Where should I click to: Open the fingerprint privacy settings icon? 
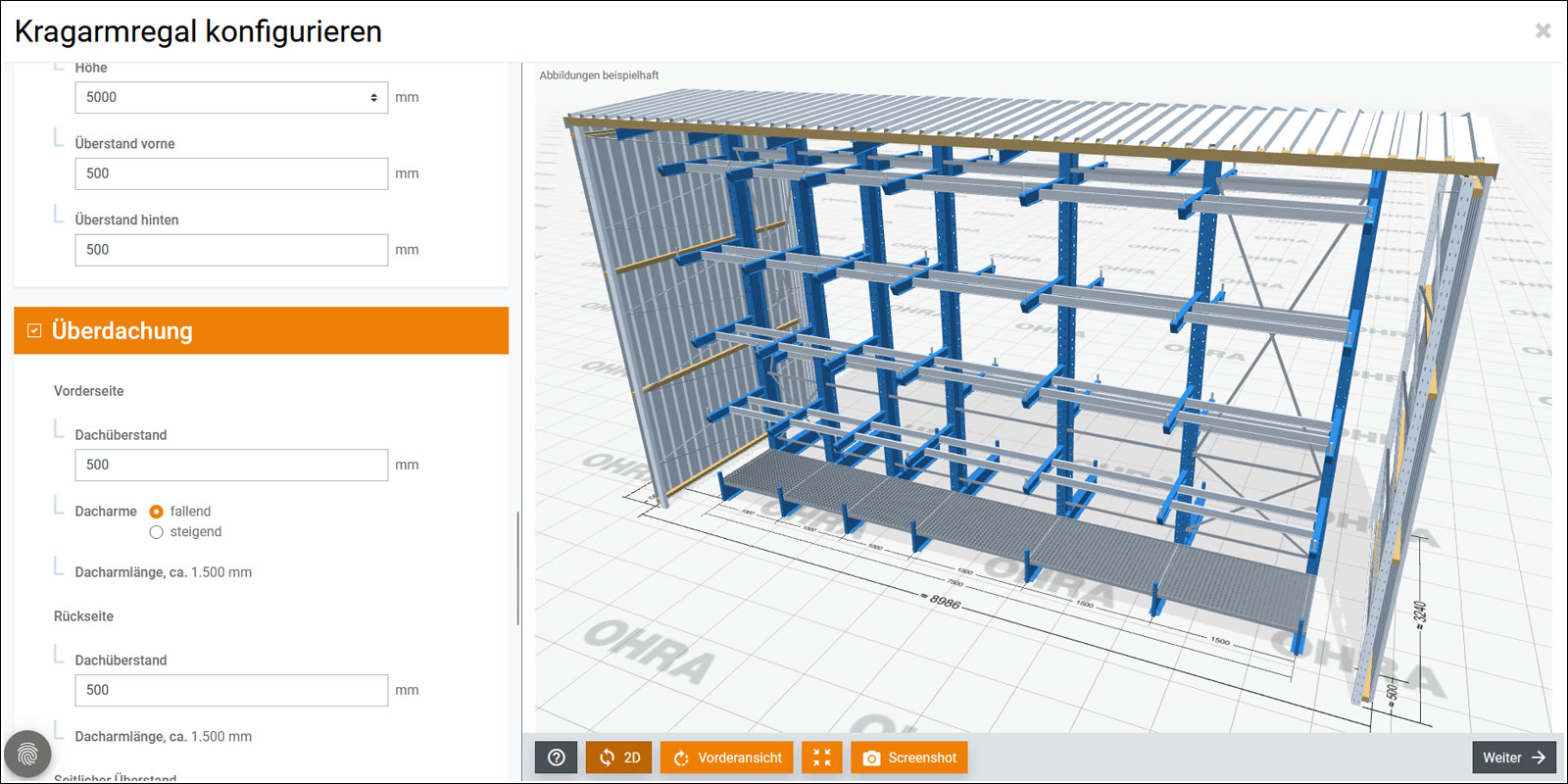pos(27,755)
